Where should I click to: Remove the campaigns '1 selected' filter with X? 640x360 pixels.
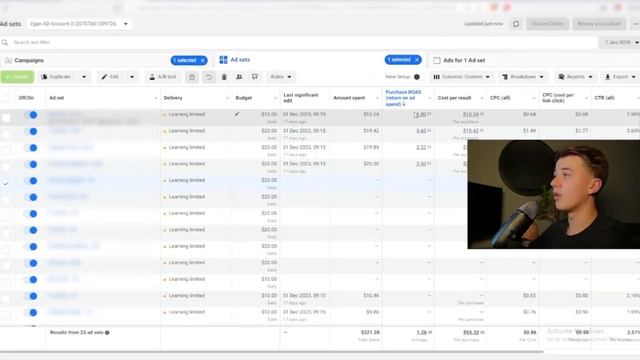[x=202, y=60]
